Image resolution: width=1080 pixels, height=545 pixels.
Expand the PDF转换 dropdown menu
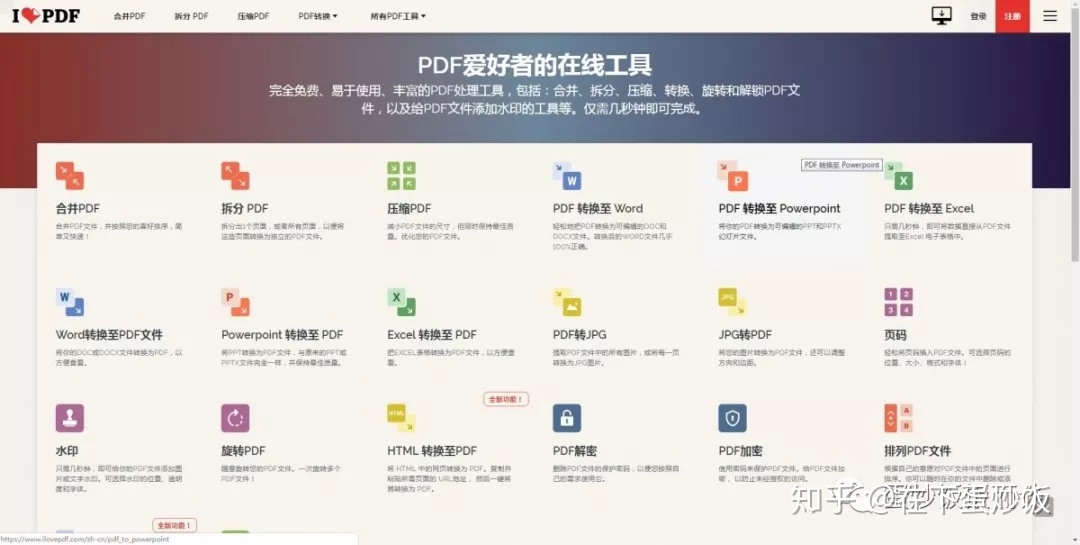point(318,16)
